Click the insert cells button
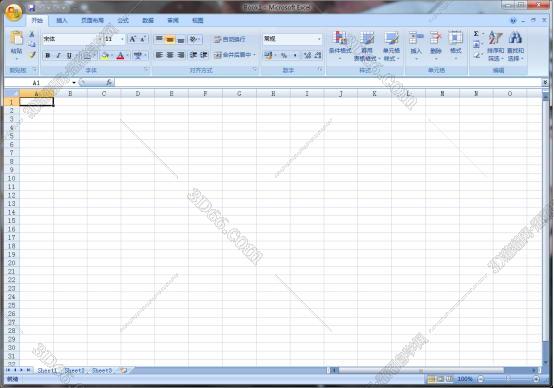The width and height of the screenshot is (554, 388). (x=416, y=46)
